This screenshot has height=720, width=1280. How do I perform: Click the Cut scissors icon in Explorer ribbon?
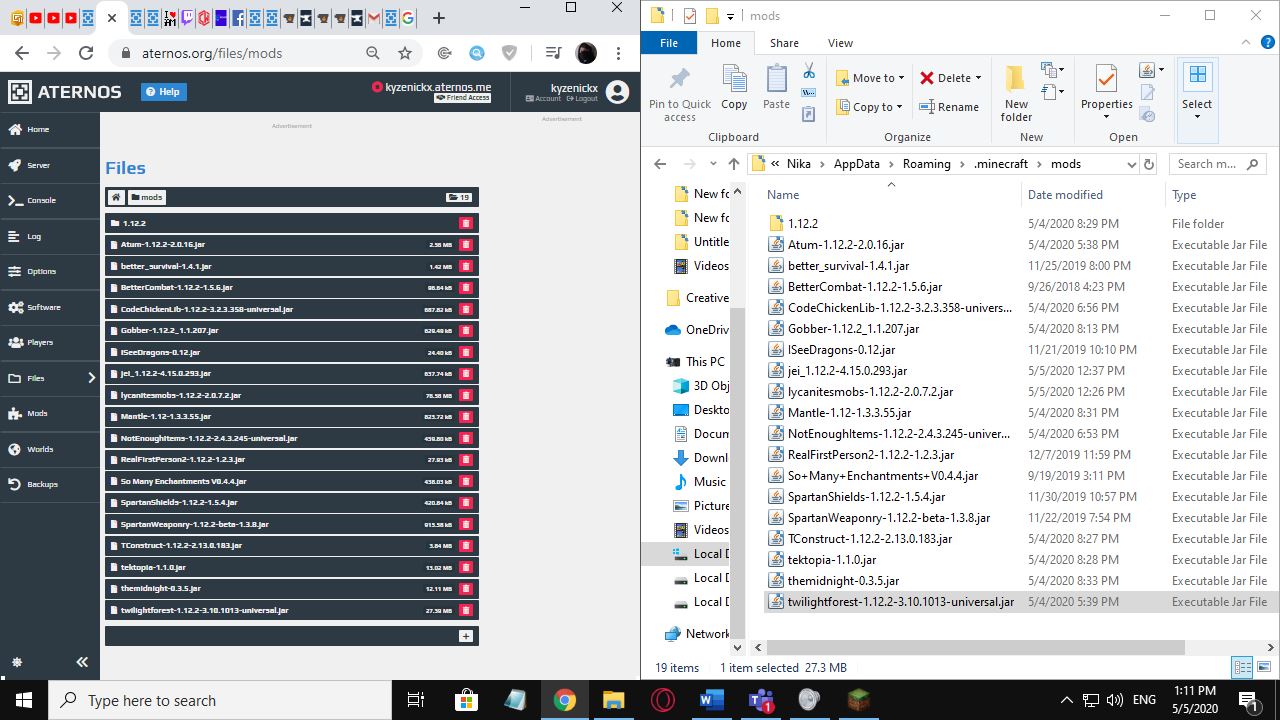tap(809, 71)
